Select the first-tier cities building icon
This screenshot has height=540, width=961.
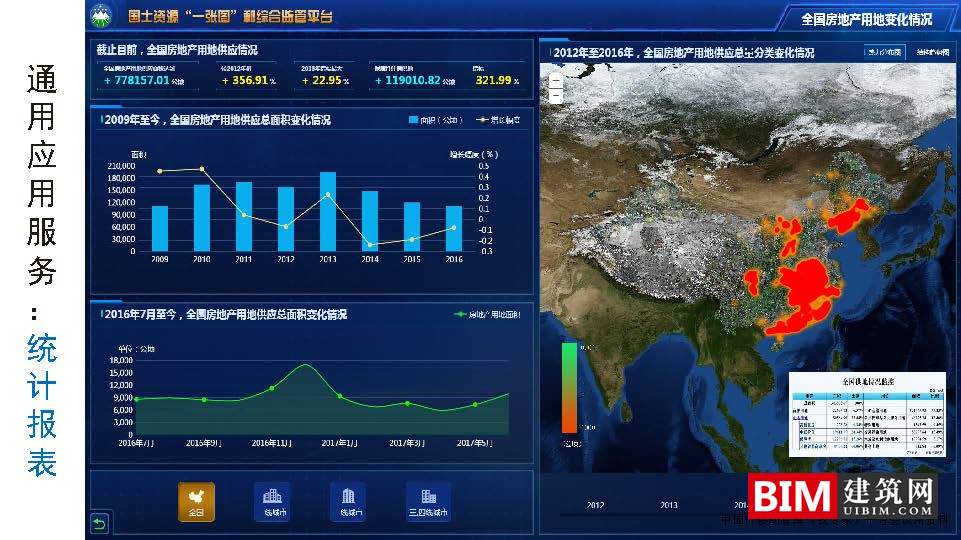pyautogui.click(x=273, y=499)
